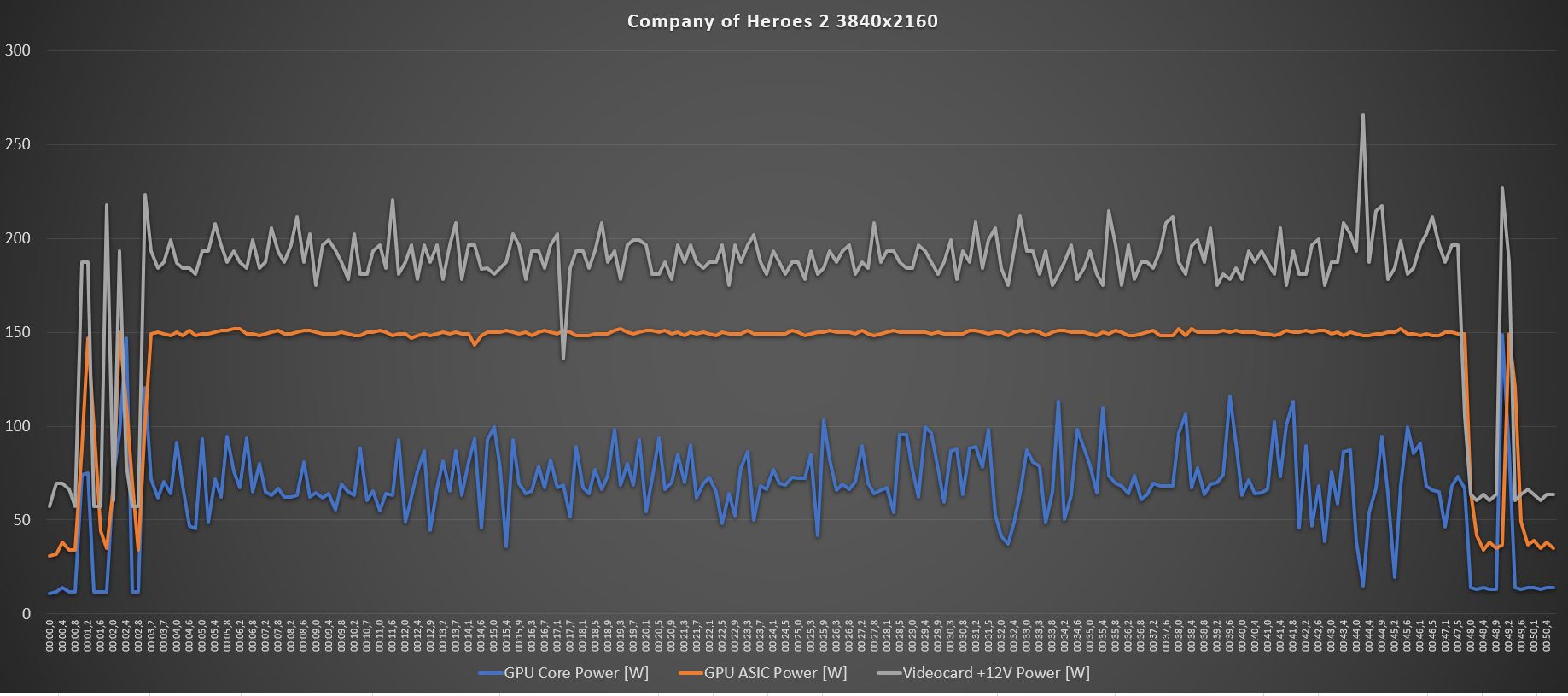Select the 250 y-axis label
The image size is (1568, 696).
tap(18, 144)
